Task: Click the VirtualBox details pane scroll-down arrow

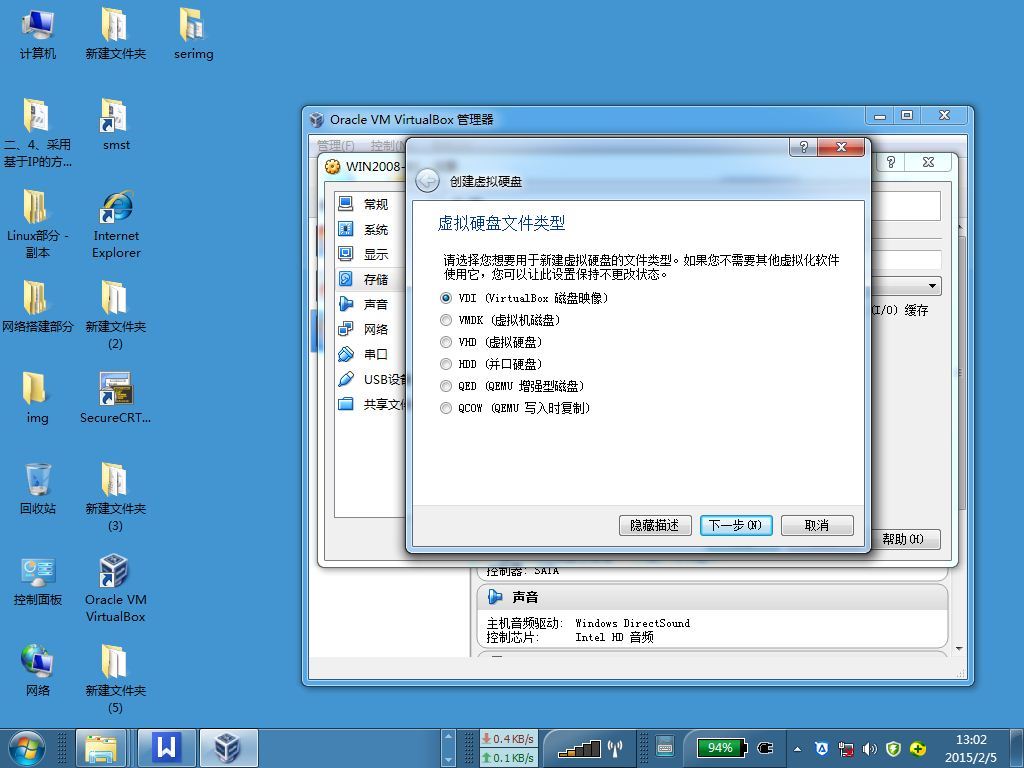Action: tap(959, 648)
